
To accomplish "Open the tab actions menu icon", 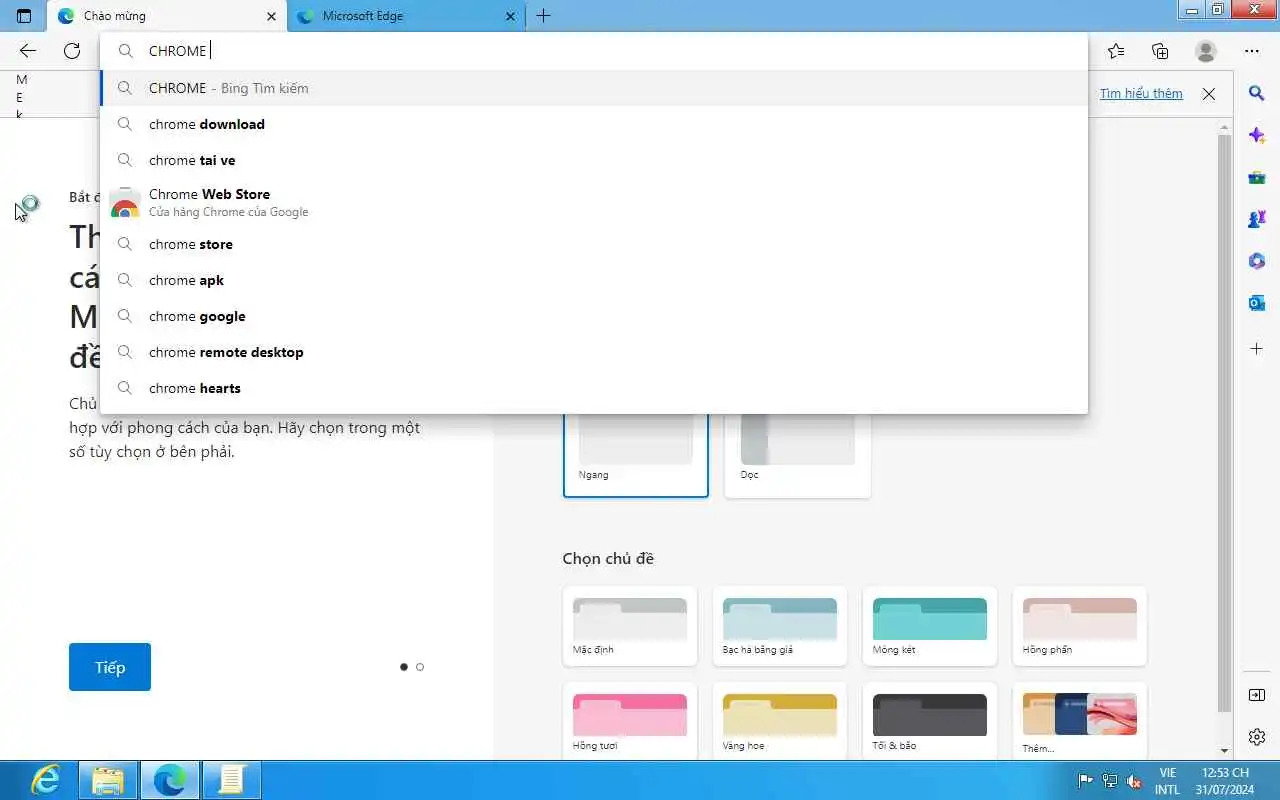I will [24, 16].
